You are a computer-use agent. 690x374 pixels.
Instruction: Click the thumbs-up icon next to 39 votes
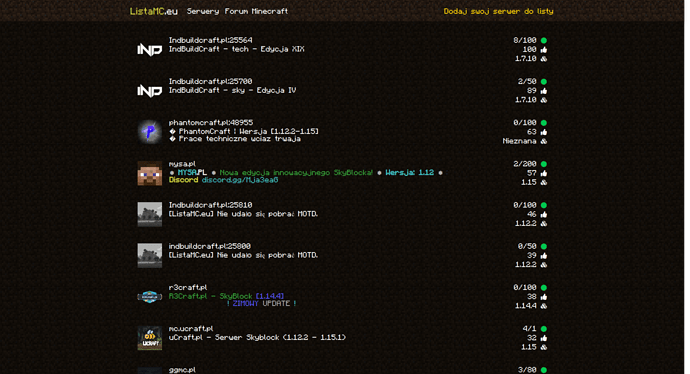[544, 256]
